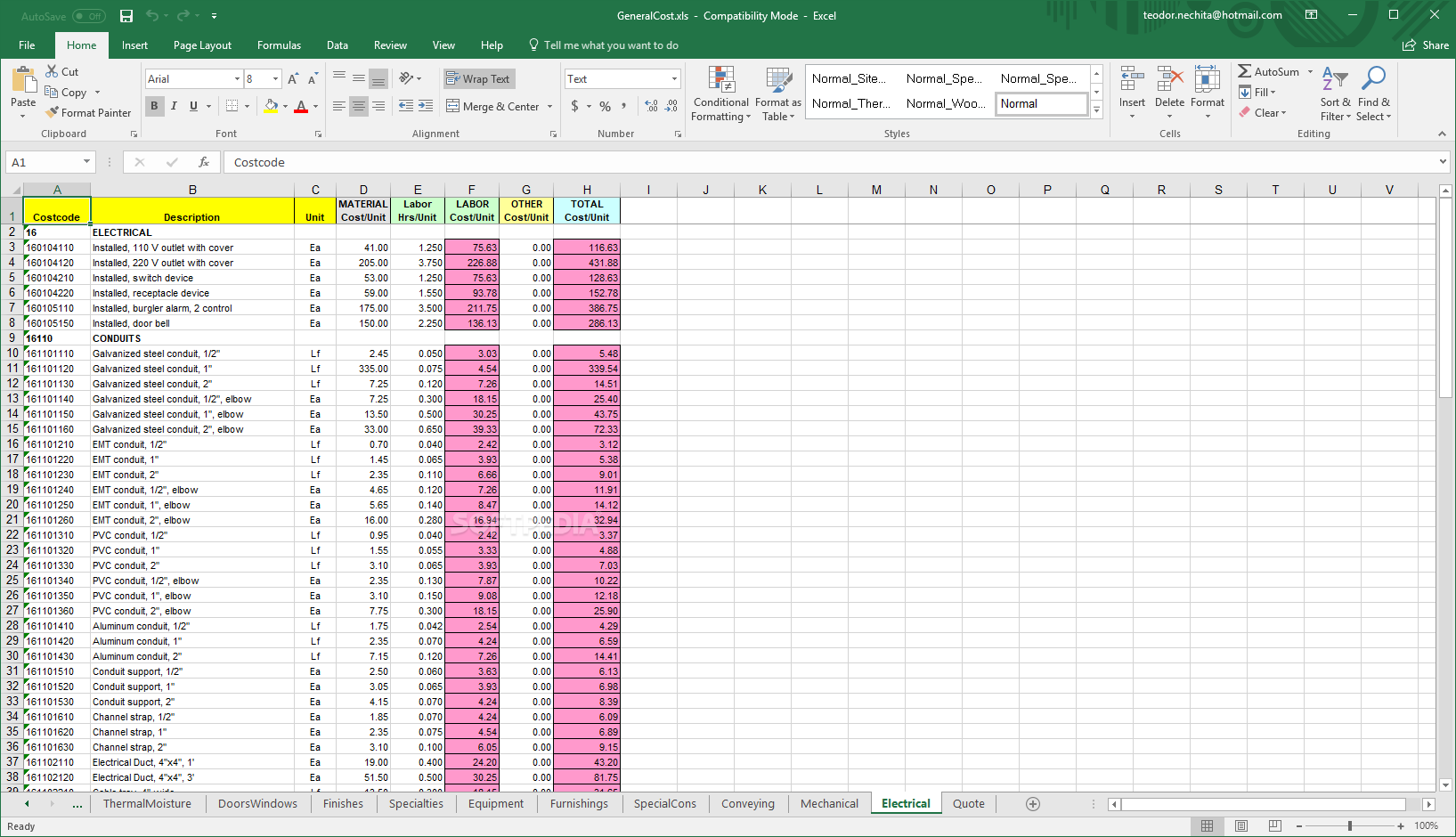Click the Orientation text angle icon
Screen dimensions: 1456x837
(406, 78)
